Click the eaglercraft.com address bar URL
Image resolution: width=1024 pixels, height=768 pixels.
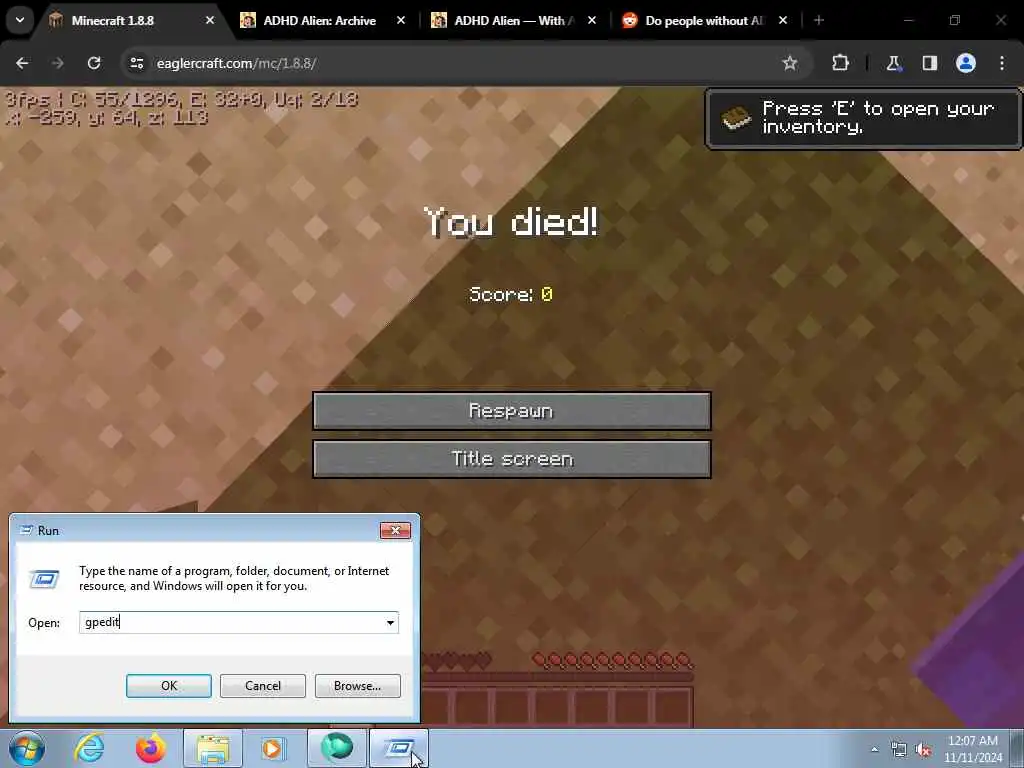pyautogui.click(x=236, y=63)
